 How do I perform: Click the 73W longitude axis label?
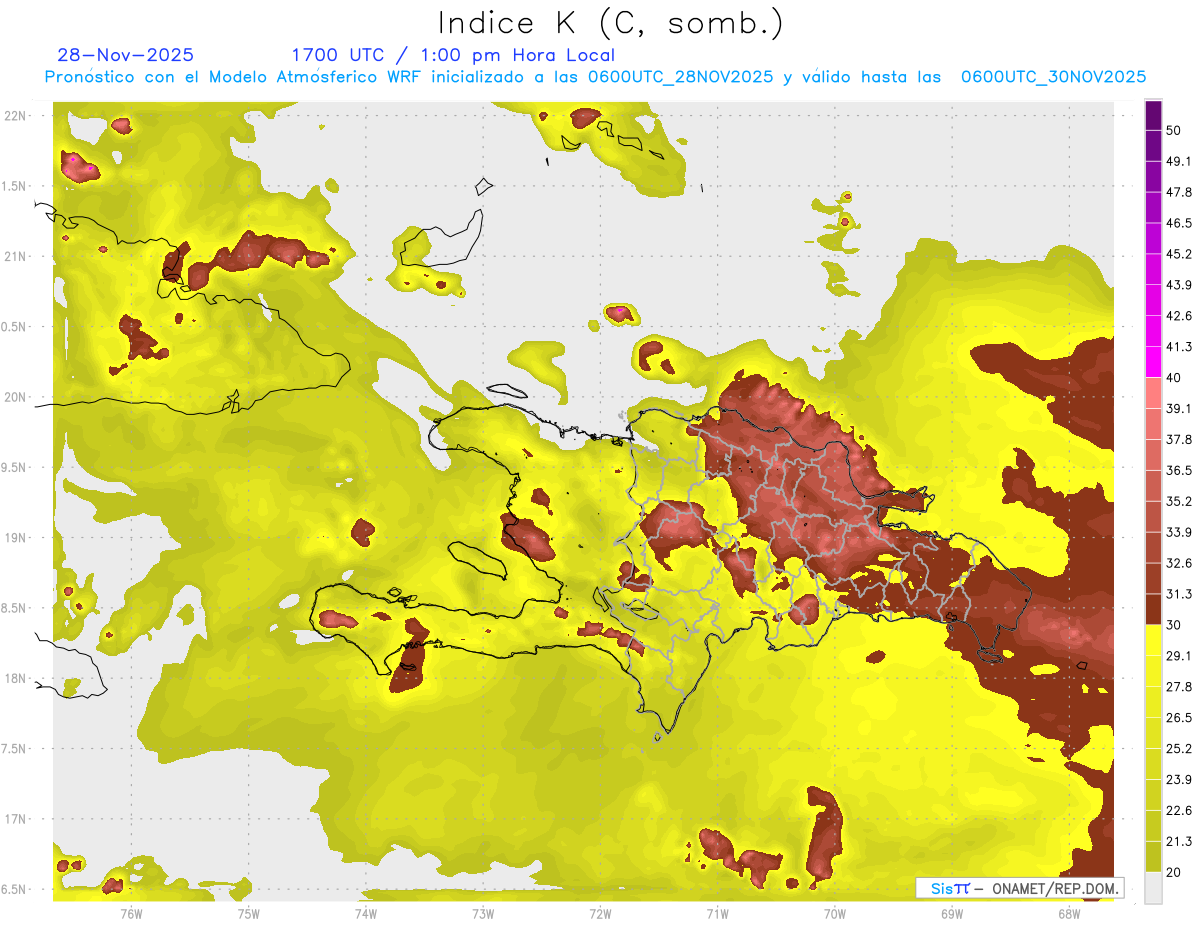pos(483,913)
